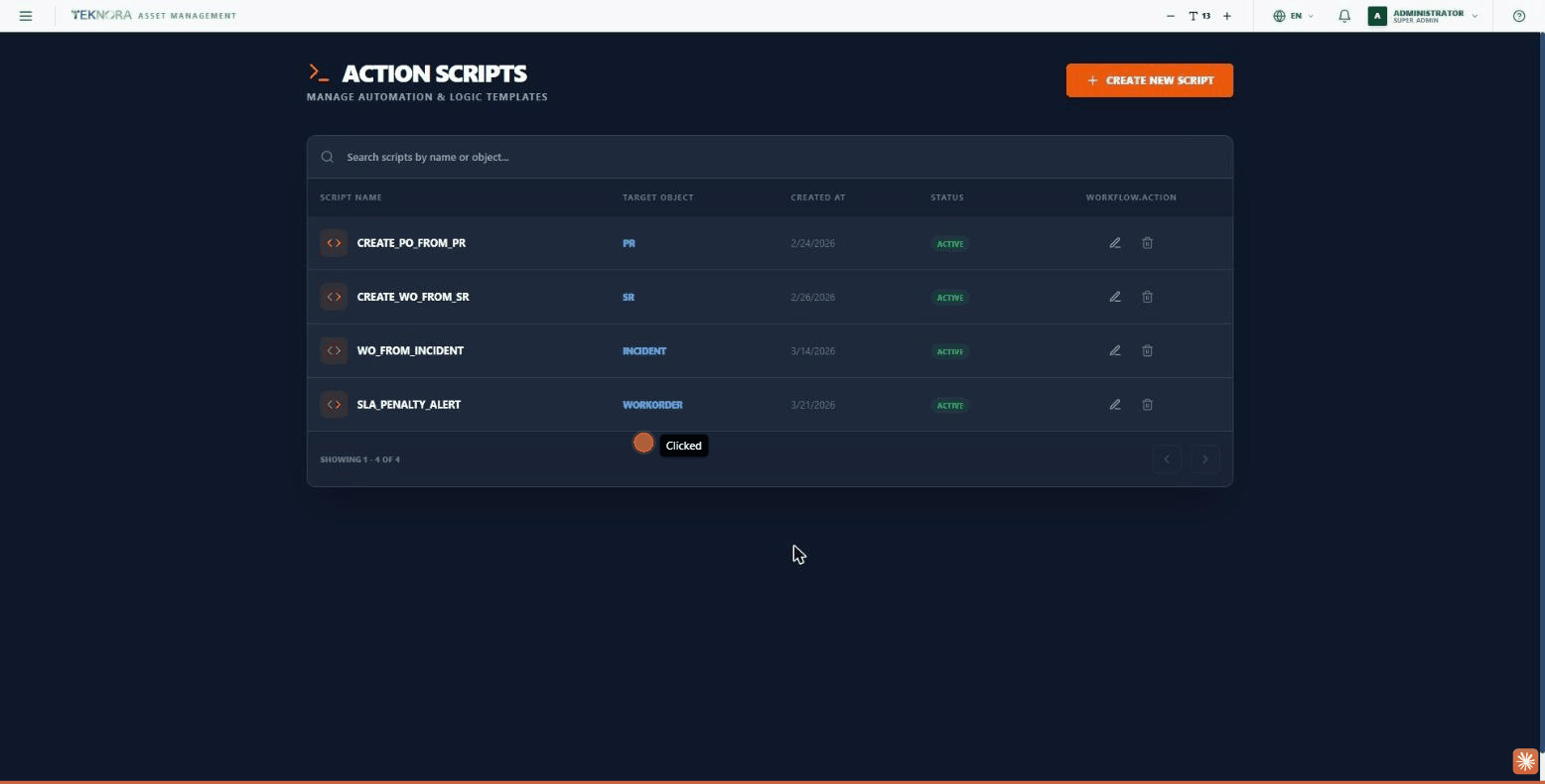Click code icon of WO_FROM_INCIDENT row
The height and width of the screenshot is (784, 1545).
click(x=334, y=350)
